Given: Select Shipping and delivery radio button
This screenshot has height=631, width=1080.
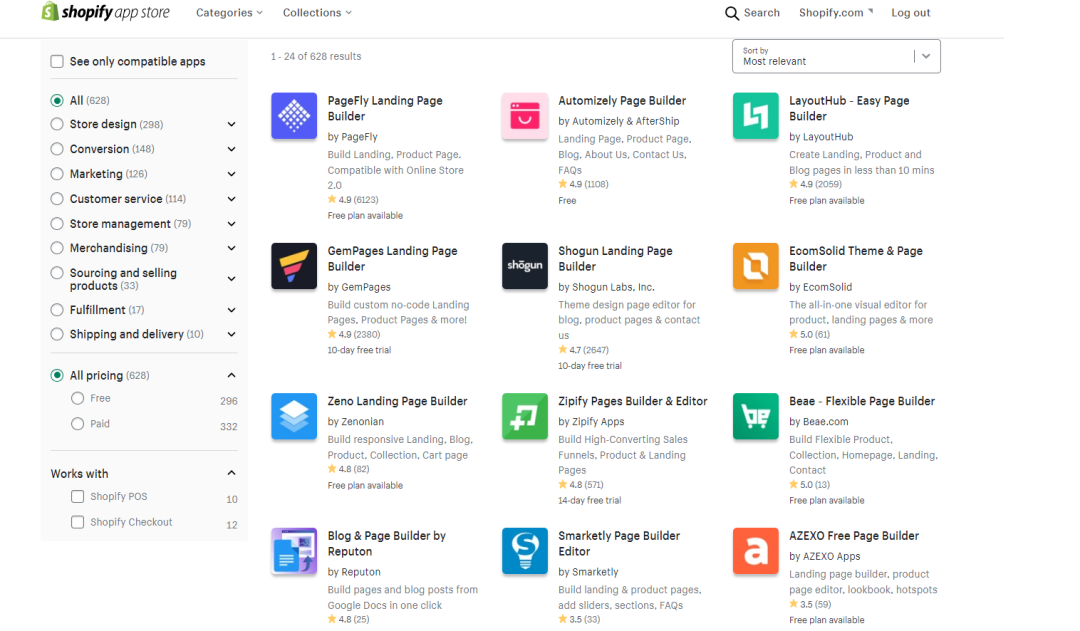Looking at the screenshot, I should pos(57,335).
